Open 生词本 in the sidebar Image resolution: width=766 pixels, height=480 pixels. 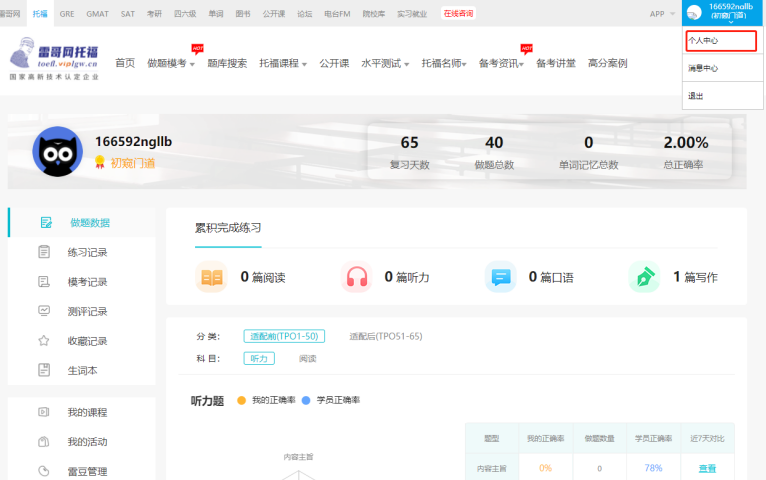pyautogui.click(x=82, y=370)
